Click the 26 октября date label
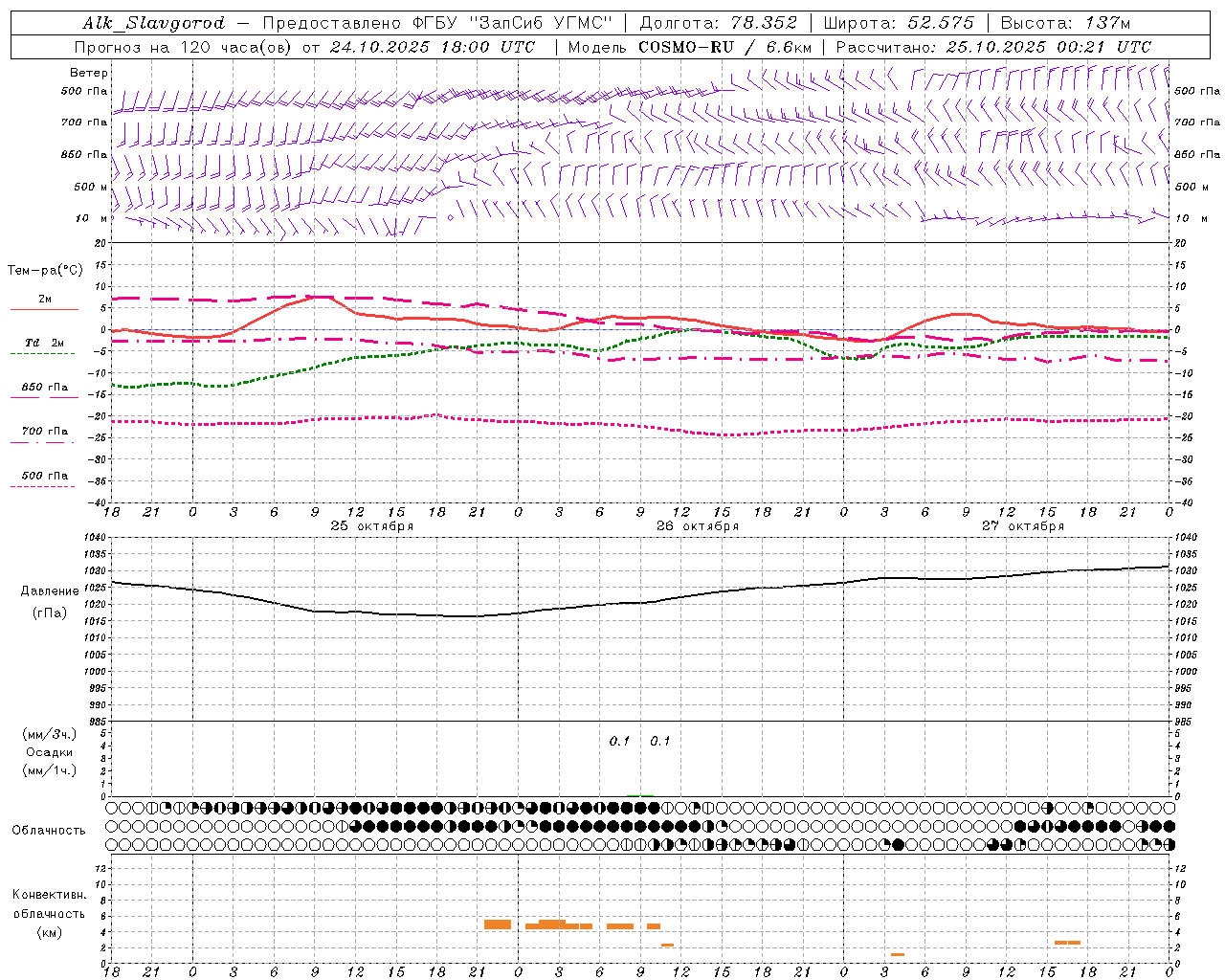The image size is (1225, 980). pos(698,526)
